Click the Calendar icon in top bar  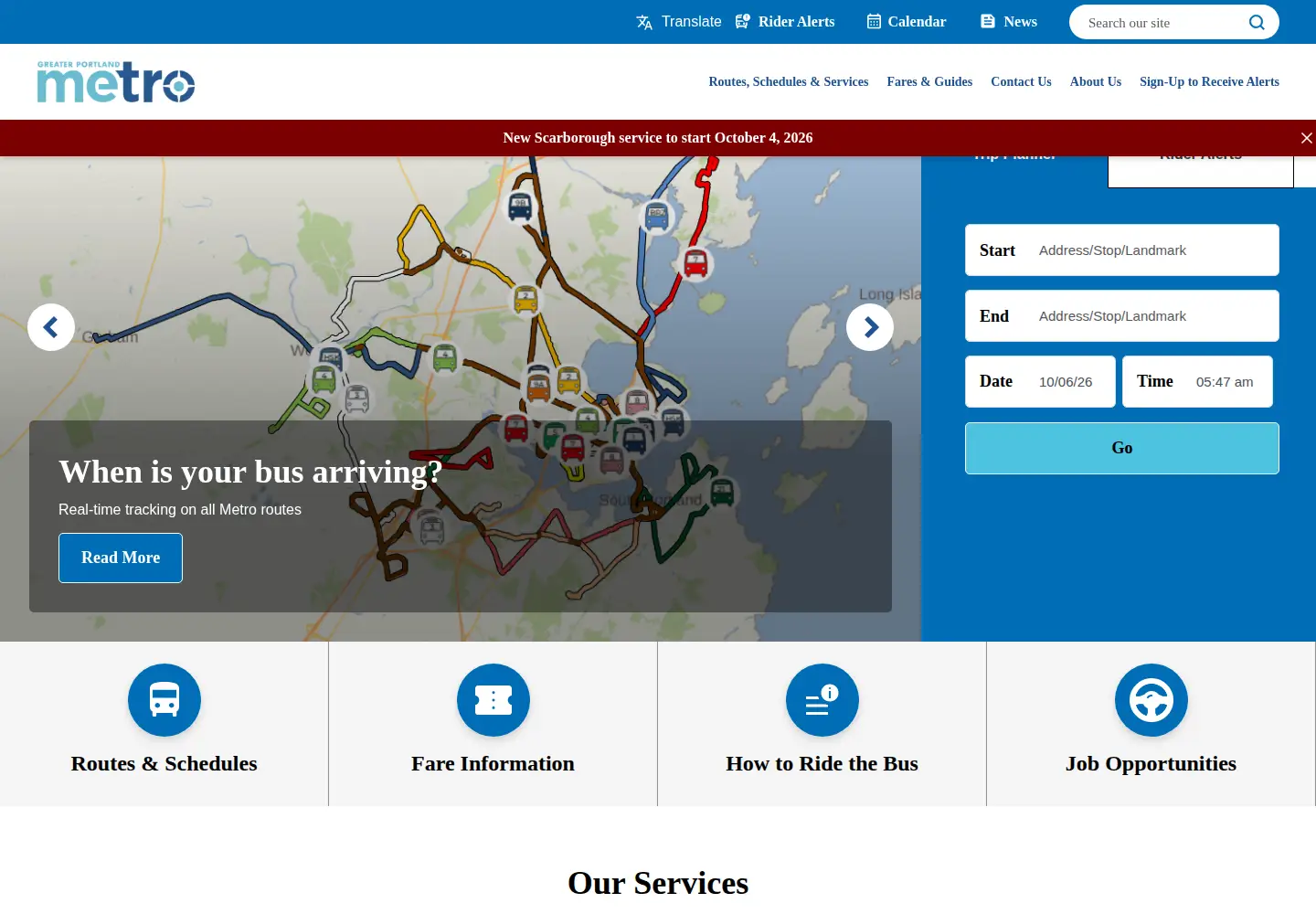pyautogui.click(x=874, y=21)
